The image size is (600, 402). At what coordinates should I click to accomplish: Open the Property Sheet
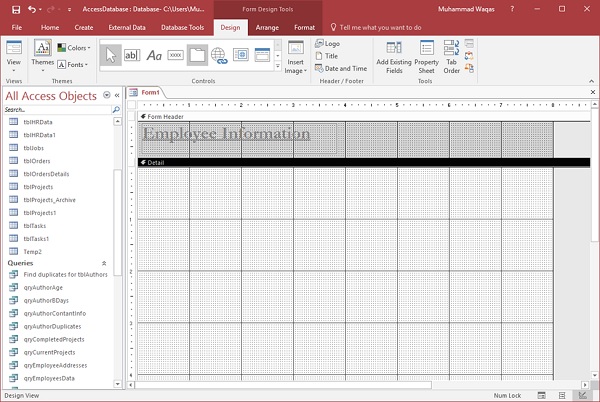(x=427, y=57)
